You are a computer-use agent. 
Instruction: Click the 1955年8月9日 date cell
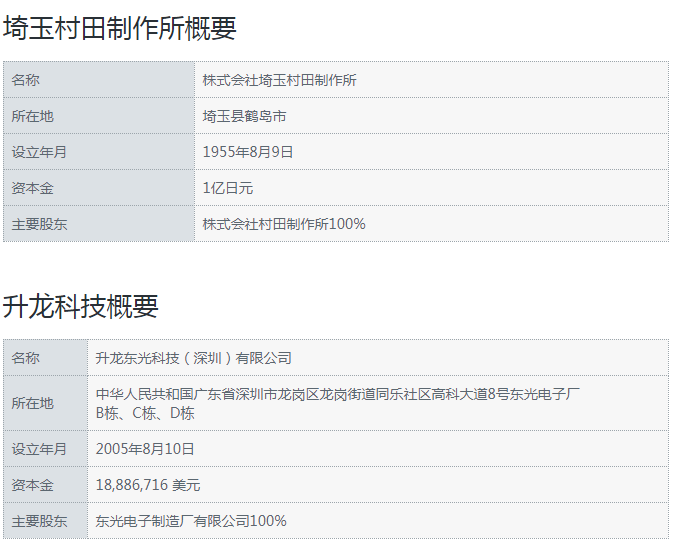click(248, 152)
